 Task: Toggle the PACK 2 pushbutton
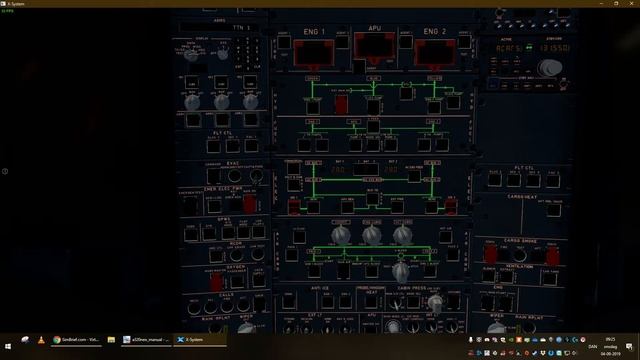453,255
